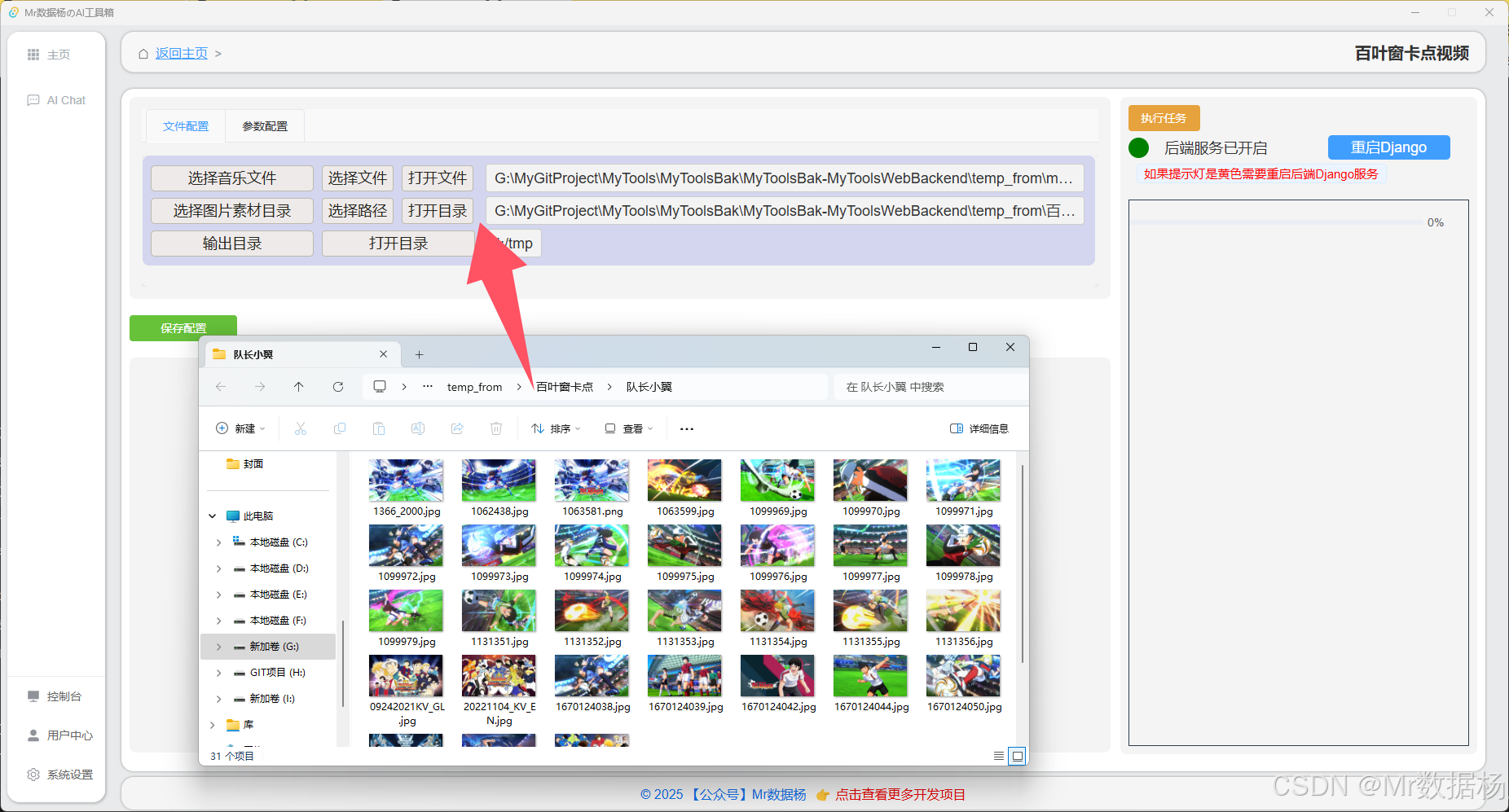1509x812 pixels.
Task: Click the Paste icon in Explorer toolbar
Action: pos(379,428)
